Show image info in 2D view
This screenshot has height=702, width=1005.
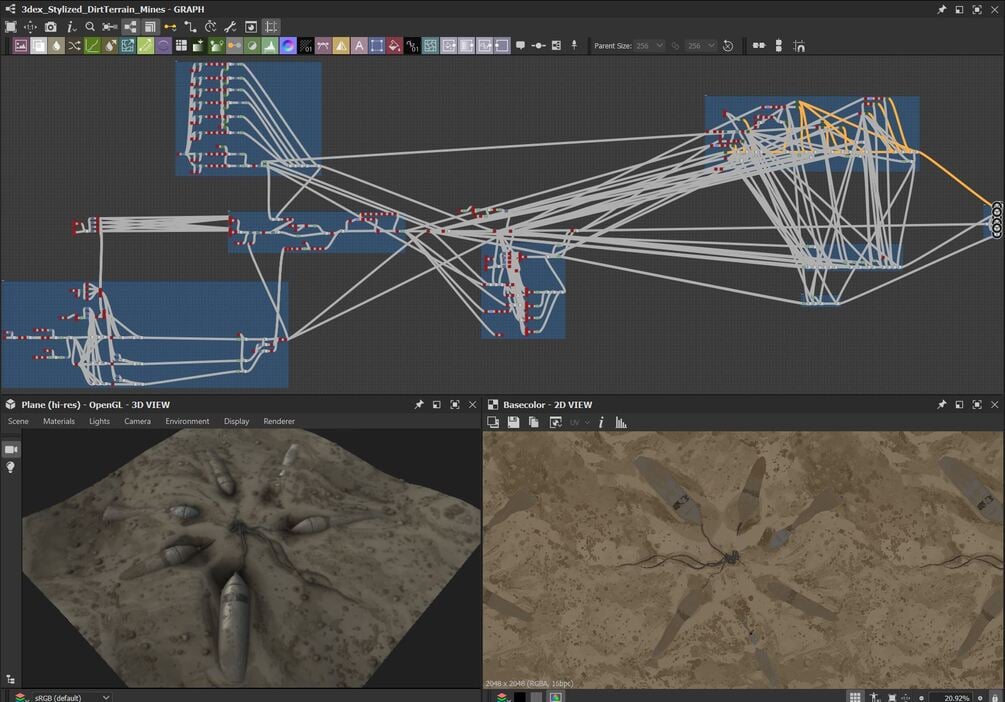pyautogui.click(x=601, y=422)
